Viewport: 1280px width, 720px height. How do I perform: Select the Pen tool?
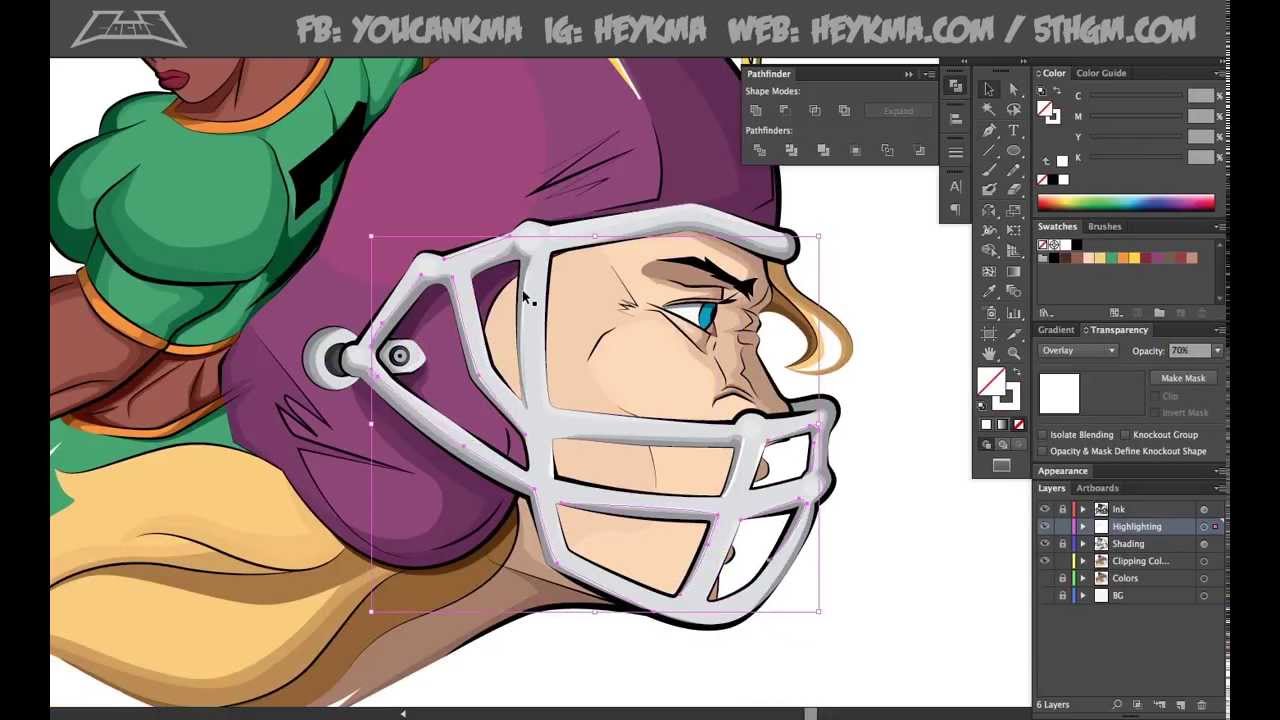(989, 131)
